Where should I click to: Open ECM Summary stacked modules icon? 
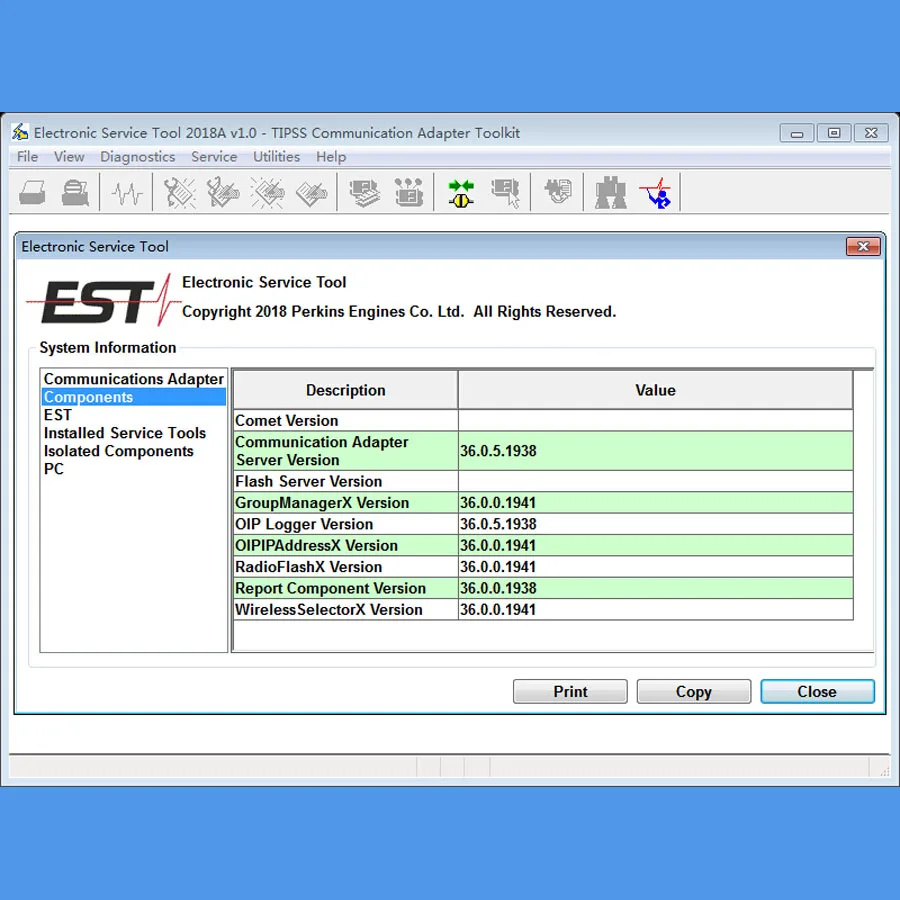pyautogui.click(x=364, y=193)
